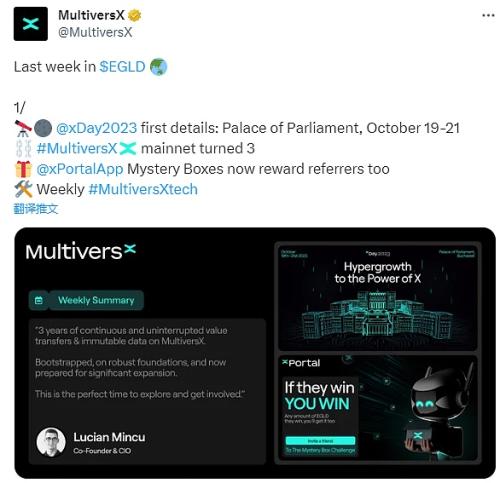Screen dimensions: 500x483
Task: Open the @xPortalApp mention link
Action: point(80,169)
